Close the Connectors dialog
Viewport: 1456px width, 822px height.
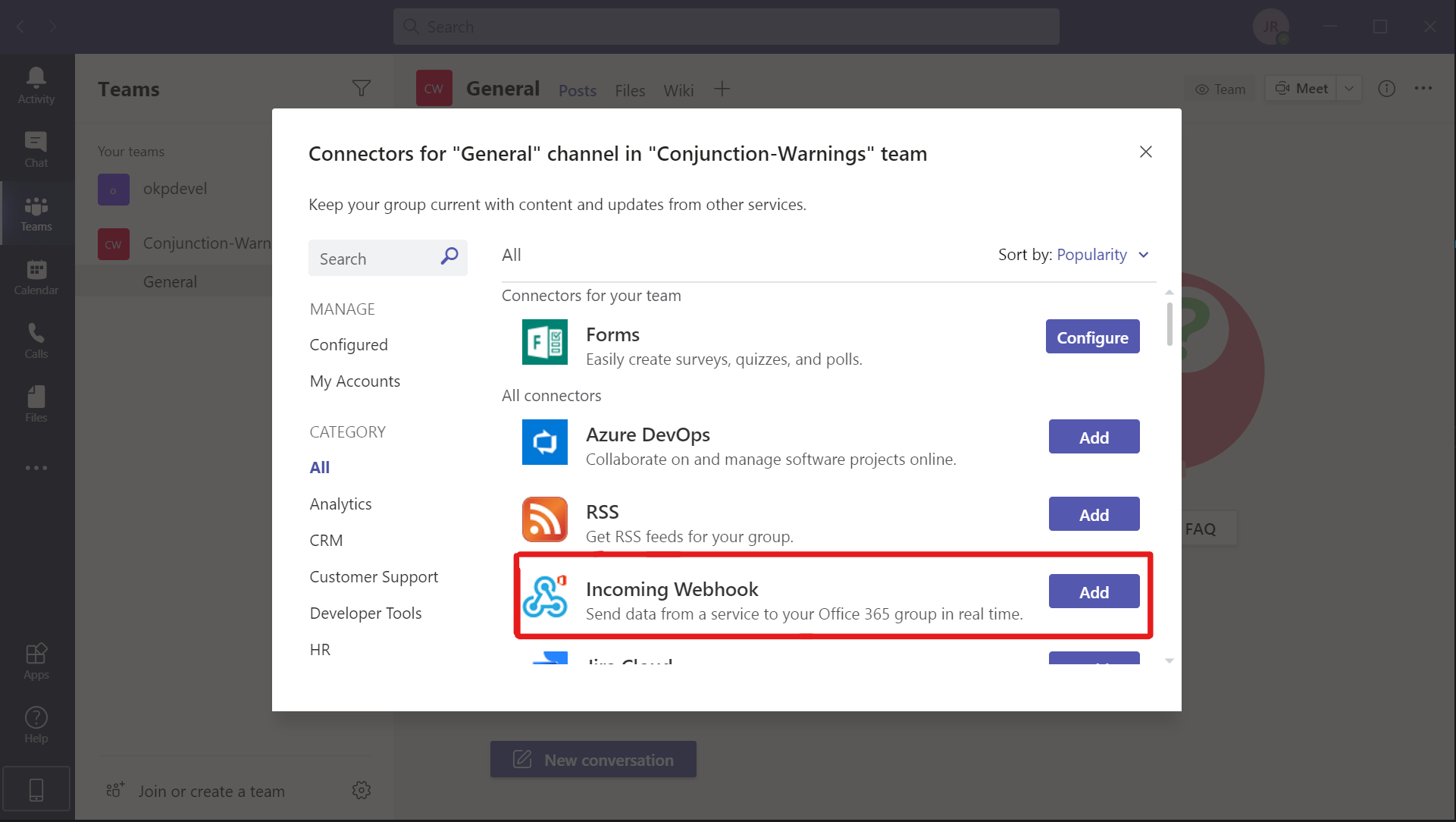[x=1145, y=152]
